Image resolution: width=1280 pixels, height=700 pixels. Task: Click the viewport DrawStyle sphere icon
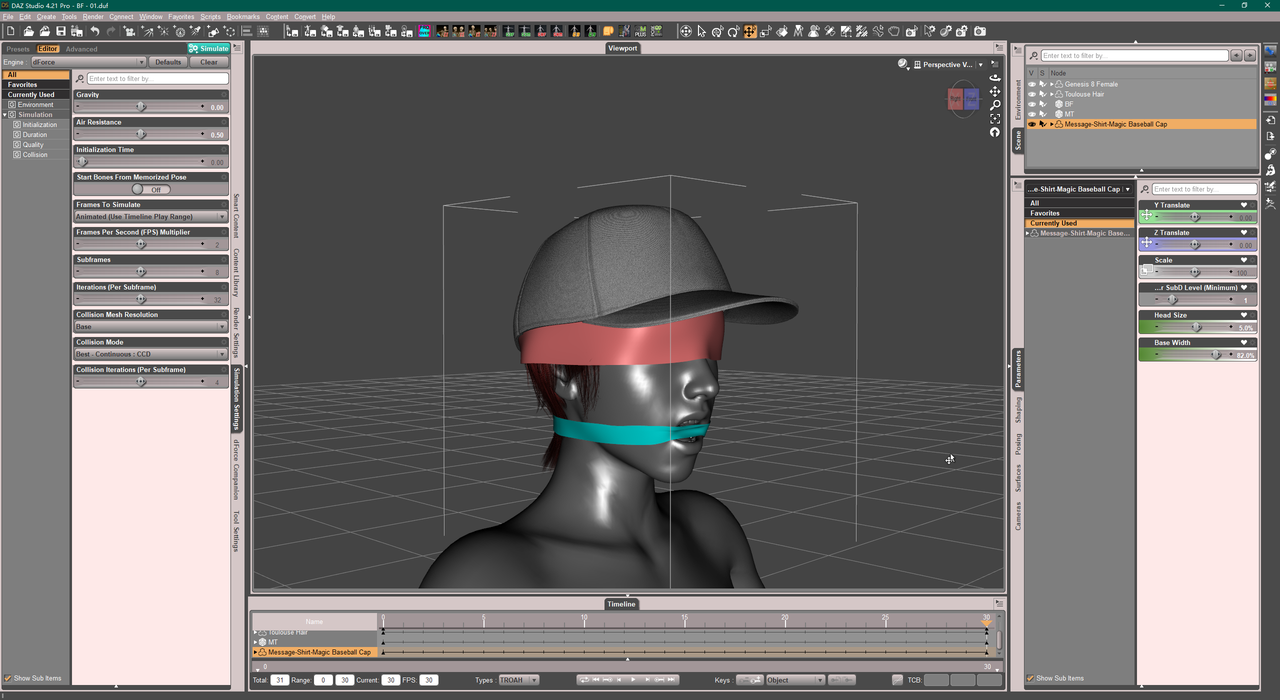[x=903, y=64]
